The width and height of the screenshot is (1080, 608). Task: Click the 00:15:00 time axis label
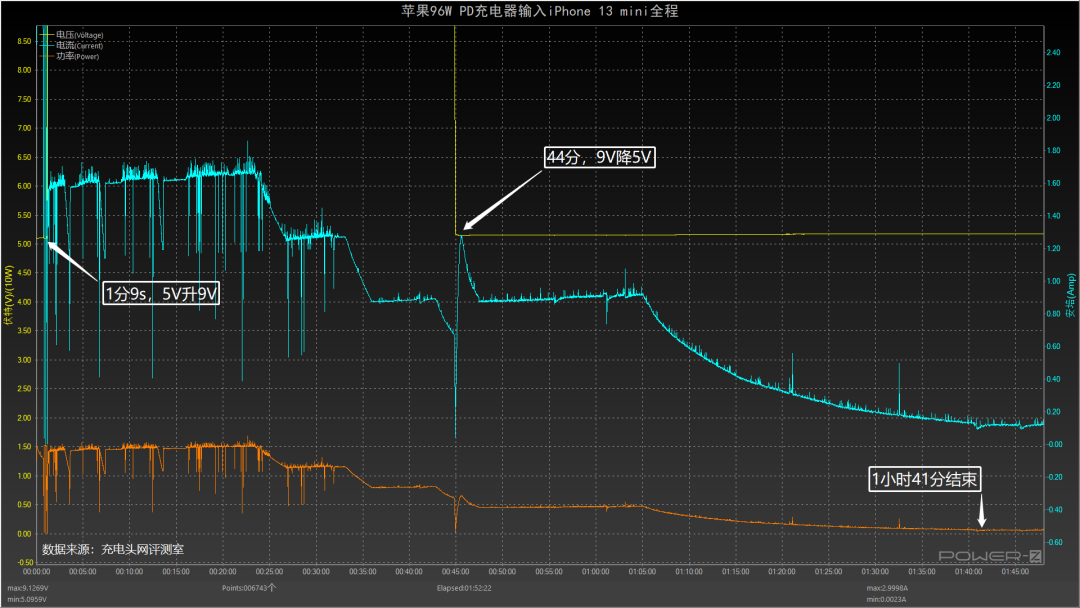(x=176, y=572)
